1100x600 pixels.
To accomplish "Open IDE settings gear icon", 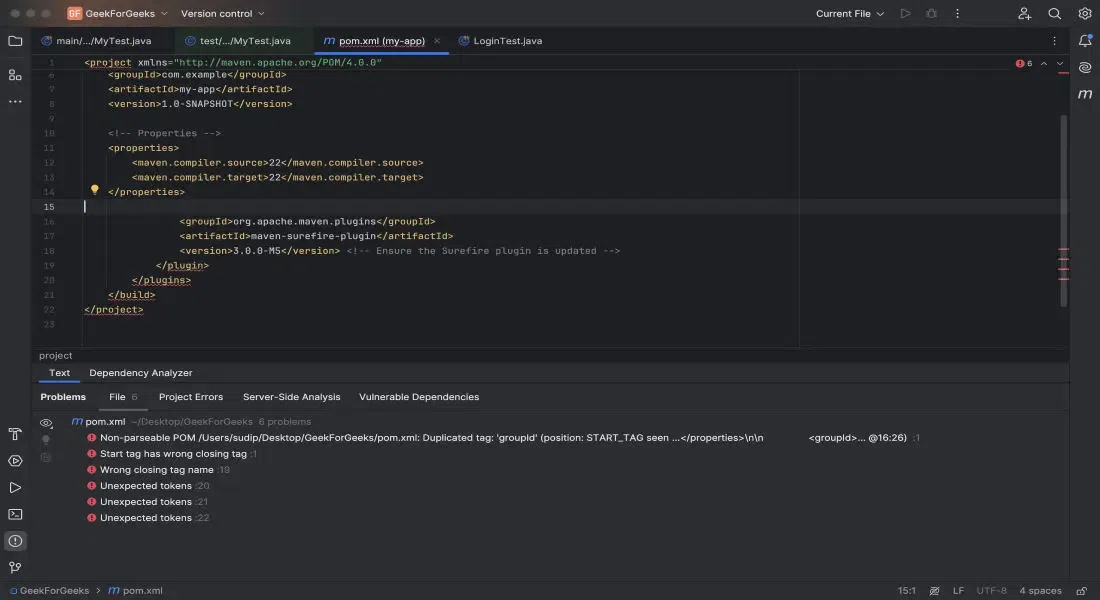I will (x=1085, y=13).
